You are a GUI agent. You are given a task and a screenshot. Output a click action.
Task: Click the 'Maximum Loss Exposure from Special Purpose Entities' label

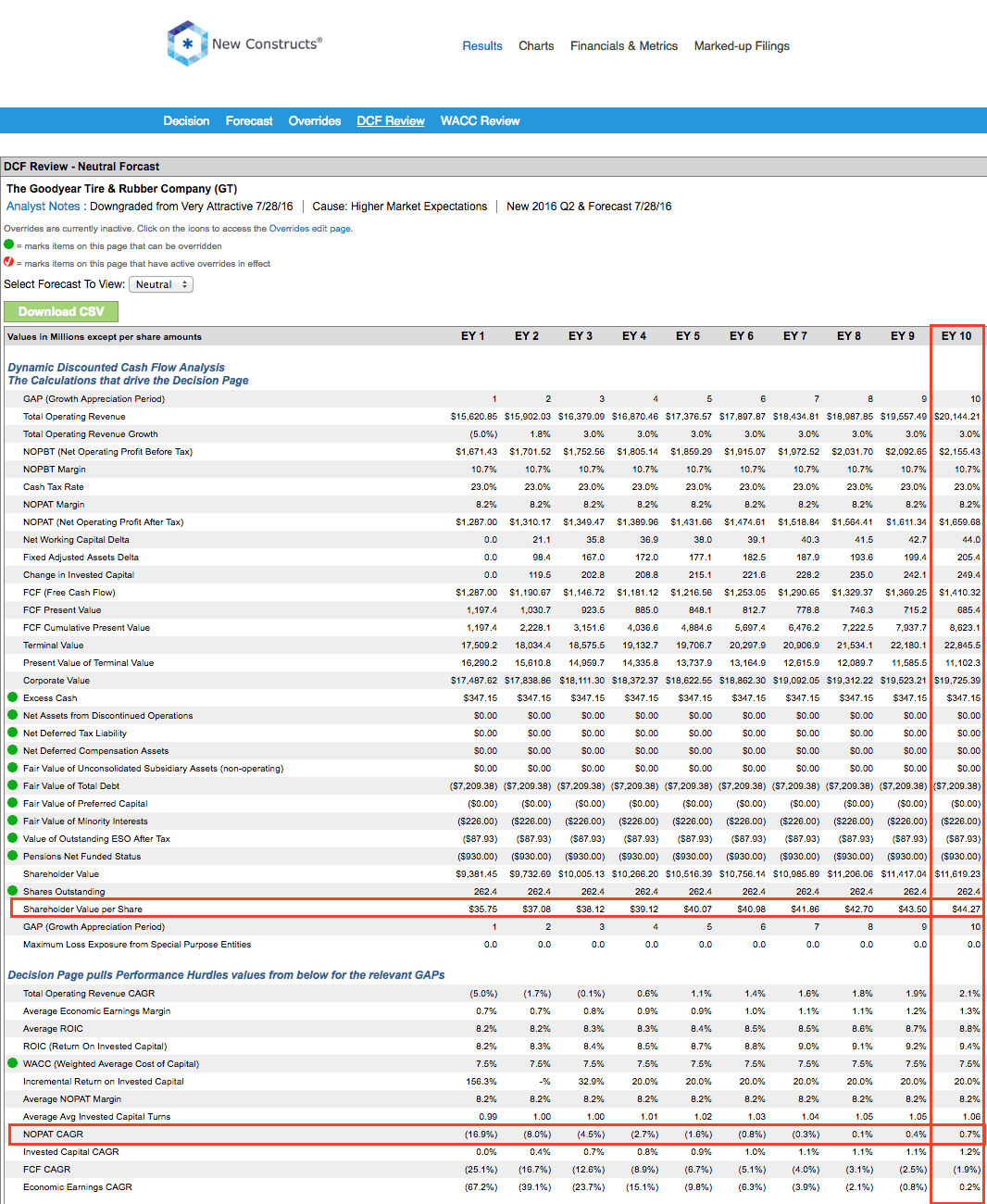137,945
